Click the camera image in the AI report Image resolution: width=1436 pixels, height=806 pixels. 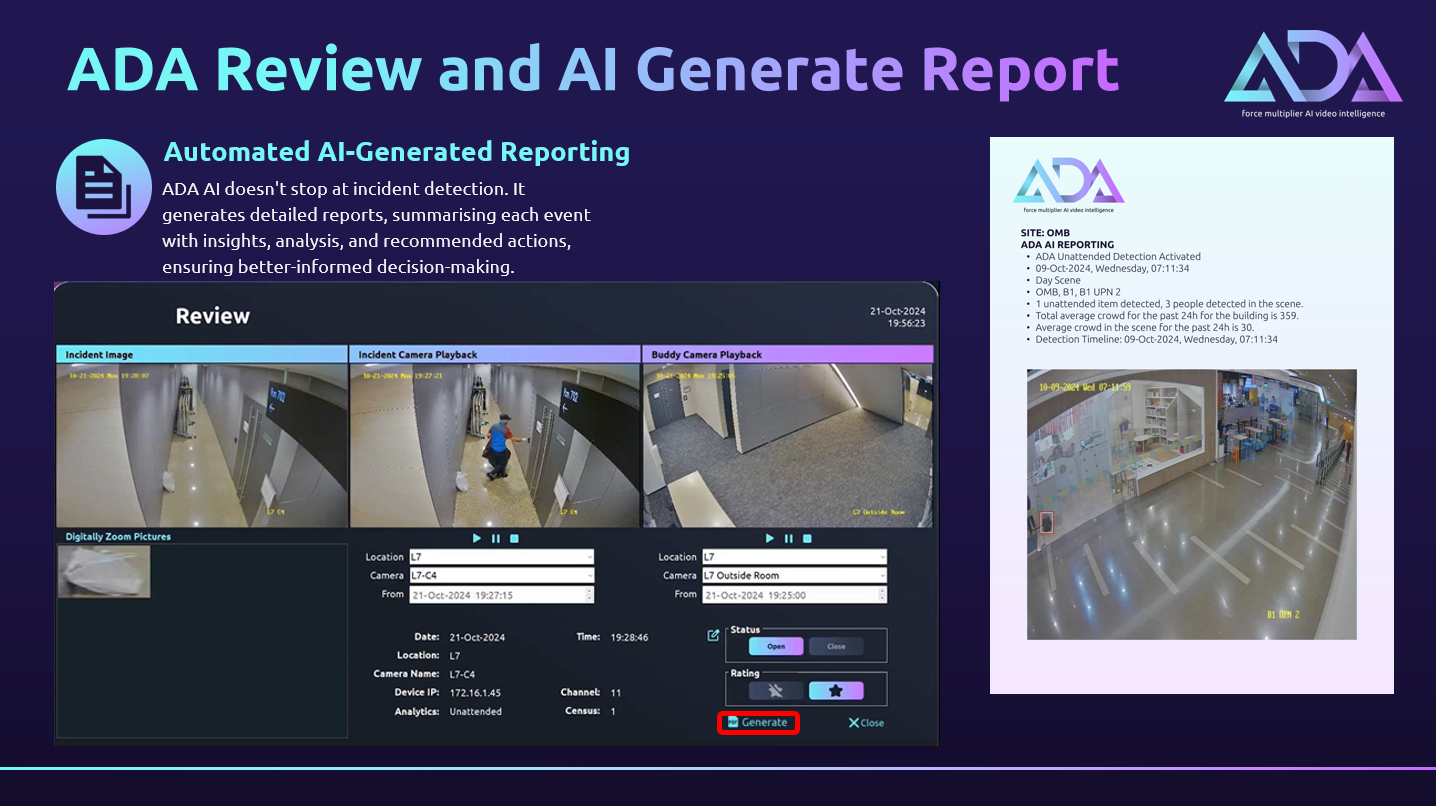[1192, 504]
